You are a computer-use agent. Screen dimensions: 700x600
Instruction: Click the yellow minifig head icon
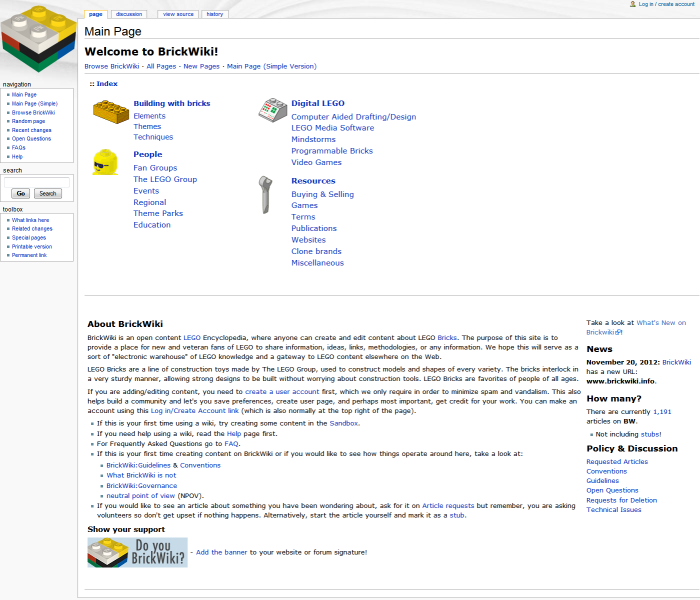click(105, 162)
